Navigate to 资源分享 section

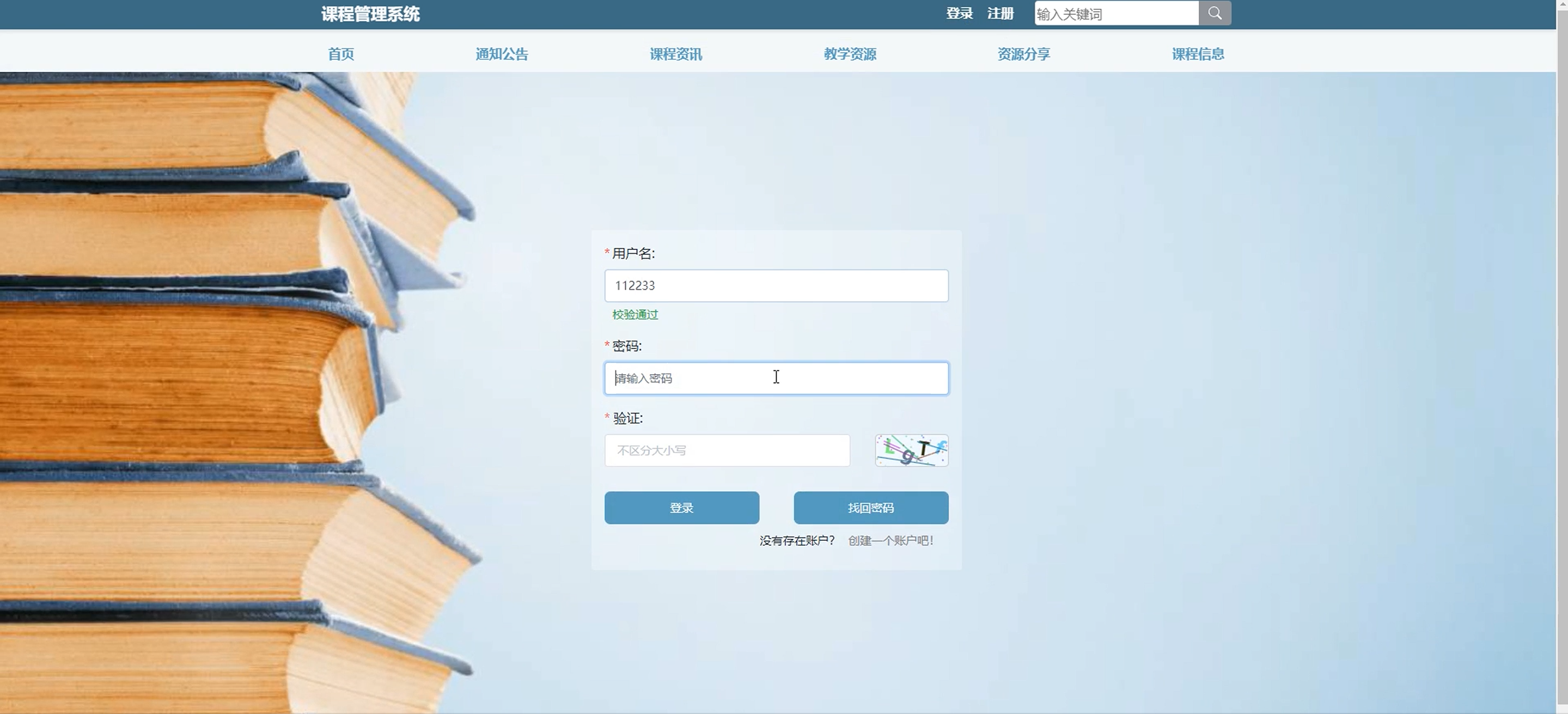pos(1023,54)
